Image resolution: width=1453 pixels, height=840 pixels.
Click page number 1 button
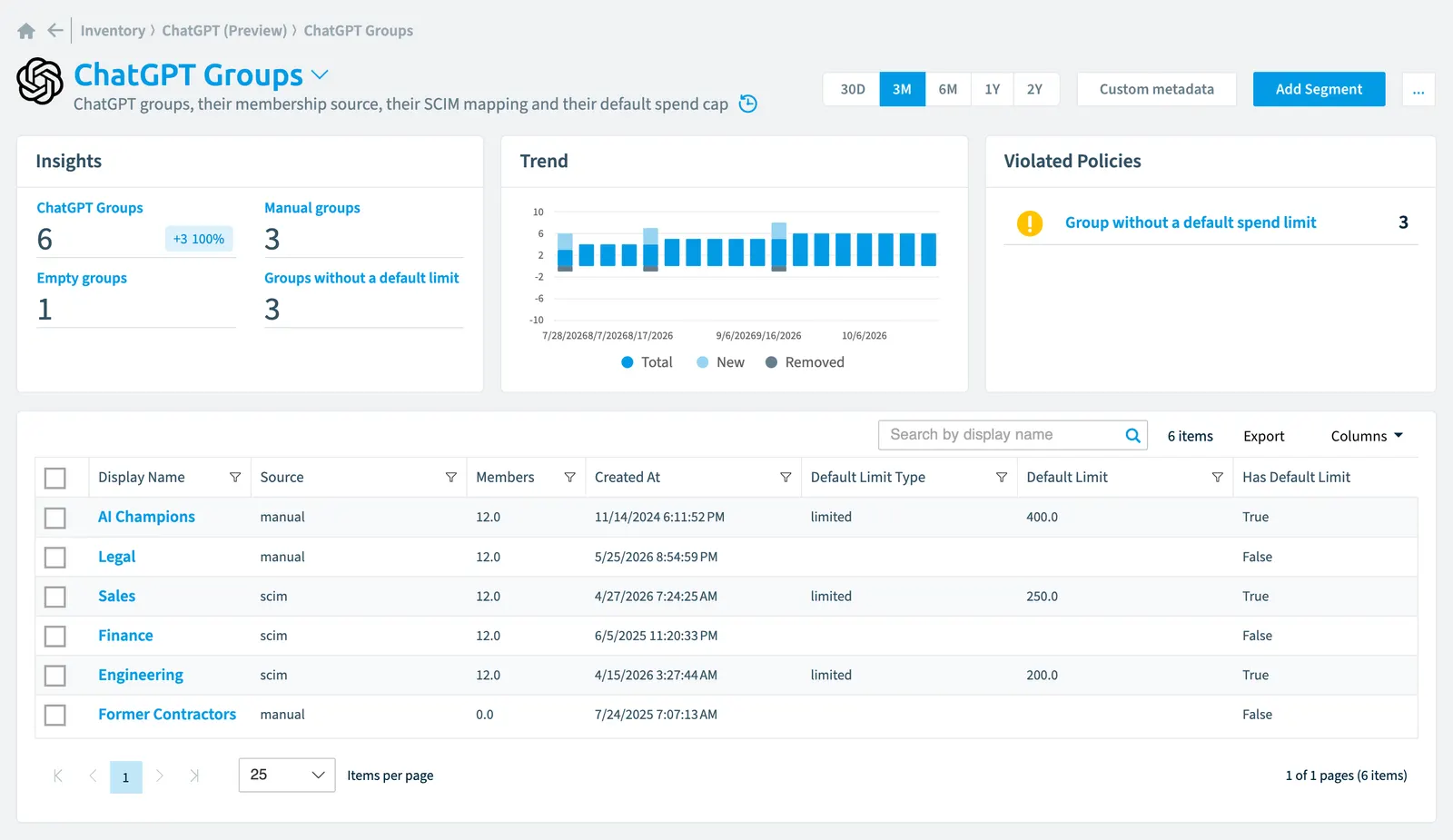(x=126, y=777)
